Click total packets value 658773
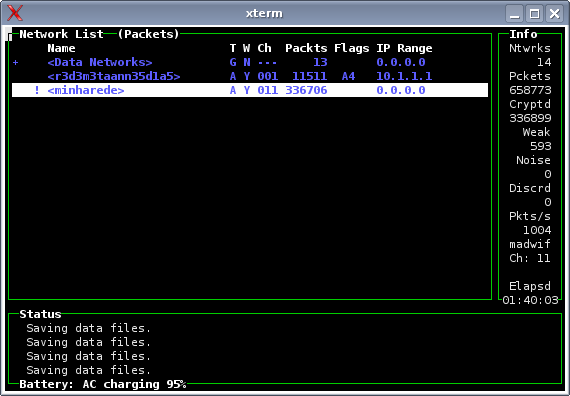The image size is (570, 396). [x=530, y=90]
